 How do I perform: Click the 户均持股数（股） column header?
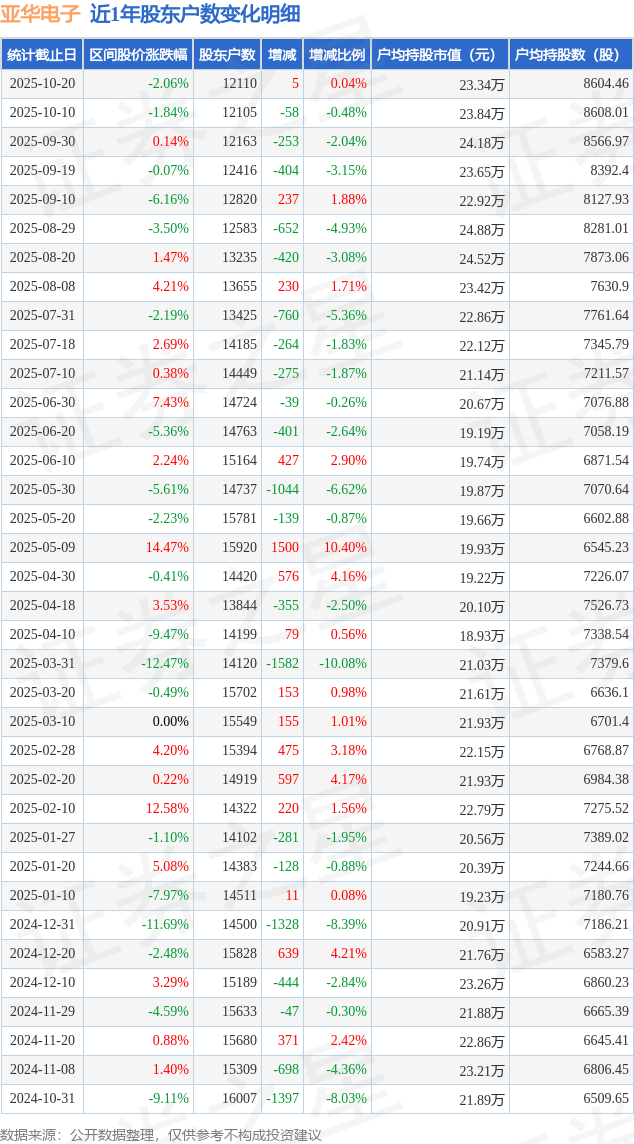coord(571,55)
